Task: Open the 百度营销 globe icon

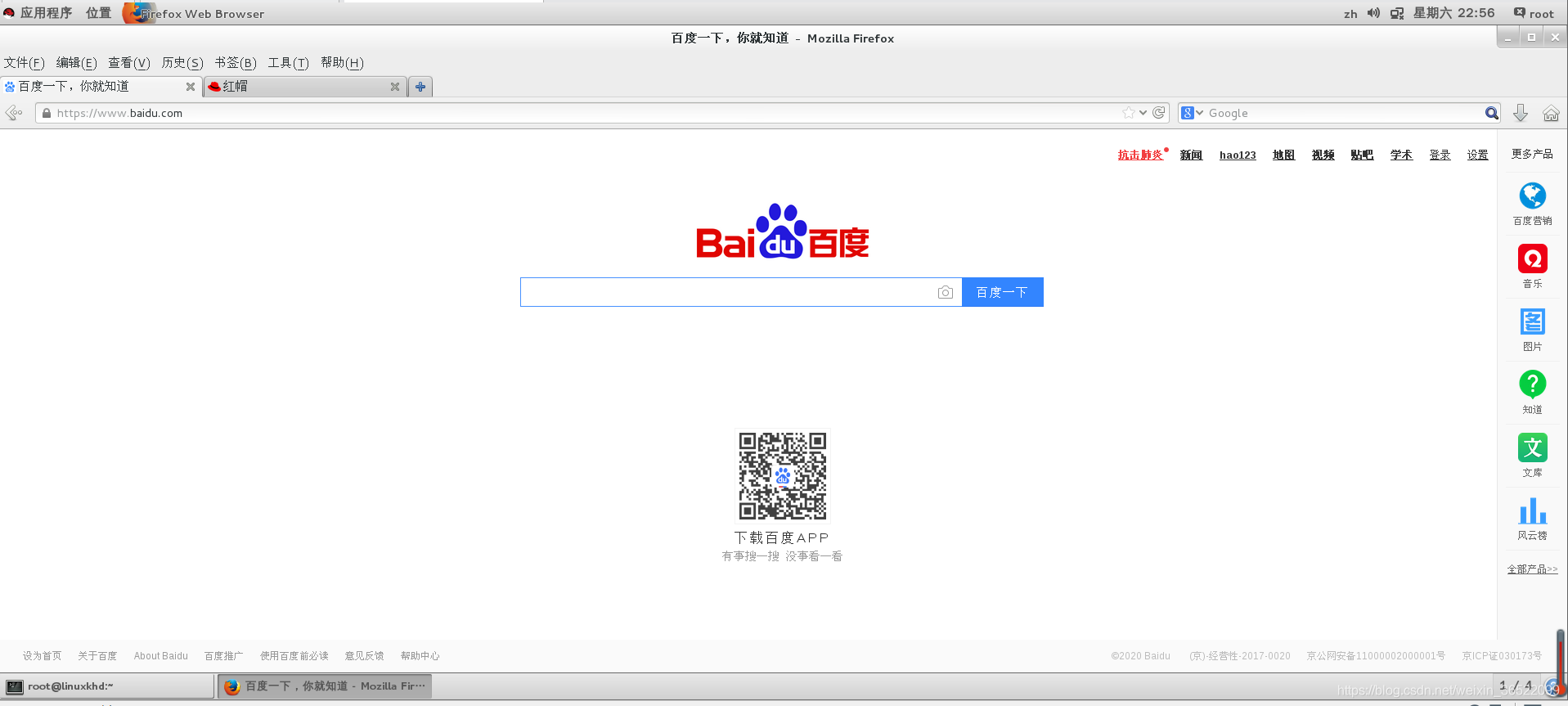Action: coord(1533,196)
